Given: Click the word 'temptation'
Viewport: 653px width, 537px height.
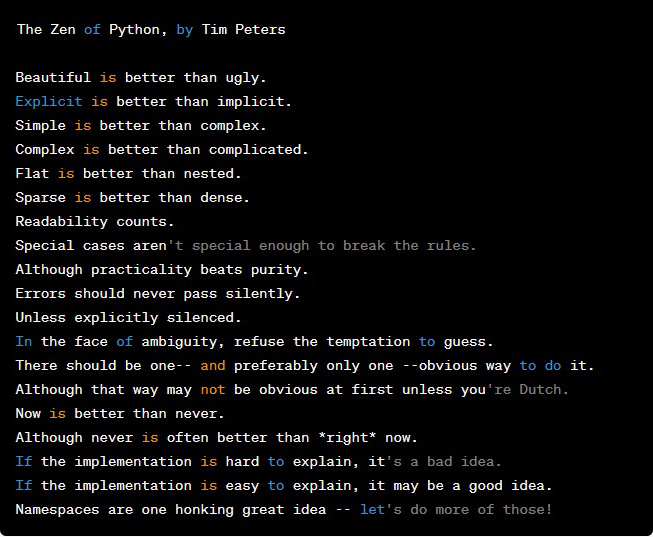Looking at the screenshot, I should point(369,341).
